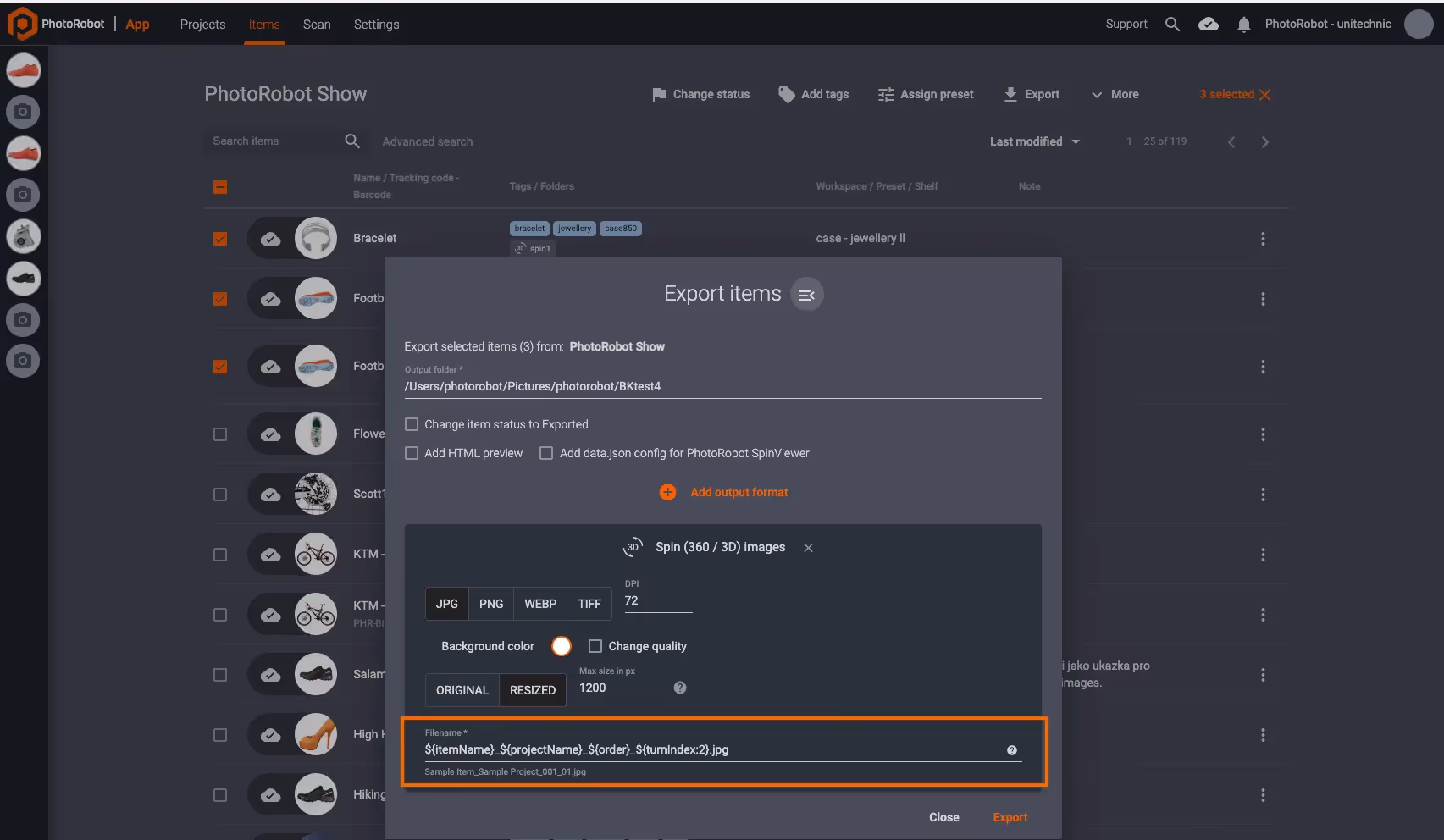Open the Scan menu

(317, 25)
